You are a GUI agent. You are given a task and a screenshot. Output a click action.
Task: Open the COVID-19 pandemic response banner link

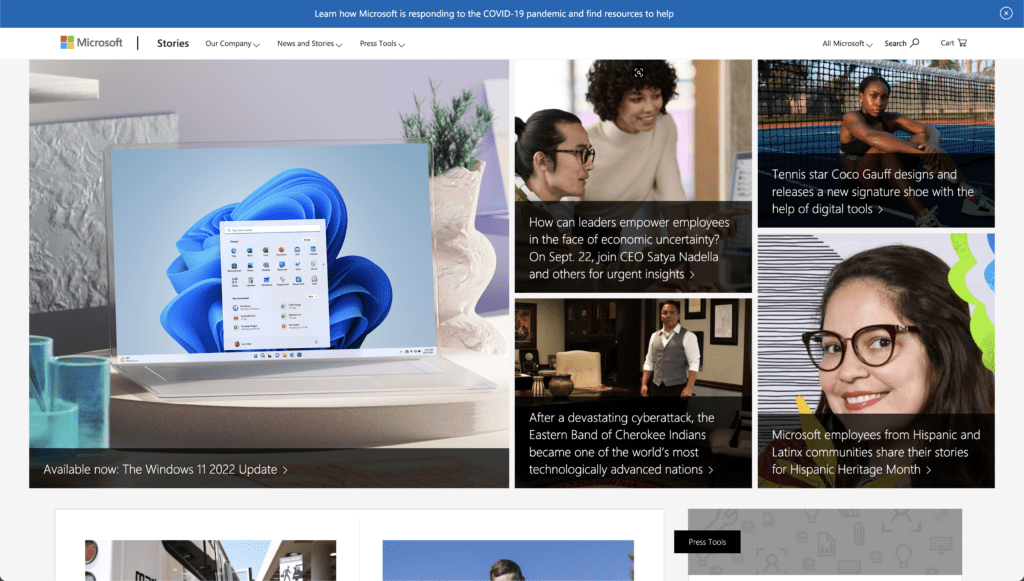pos(494,14)
